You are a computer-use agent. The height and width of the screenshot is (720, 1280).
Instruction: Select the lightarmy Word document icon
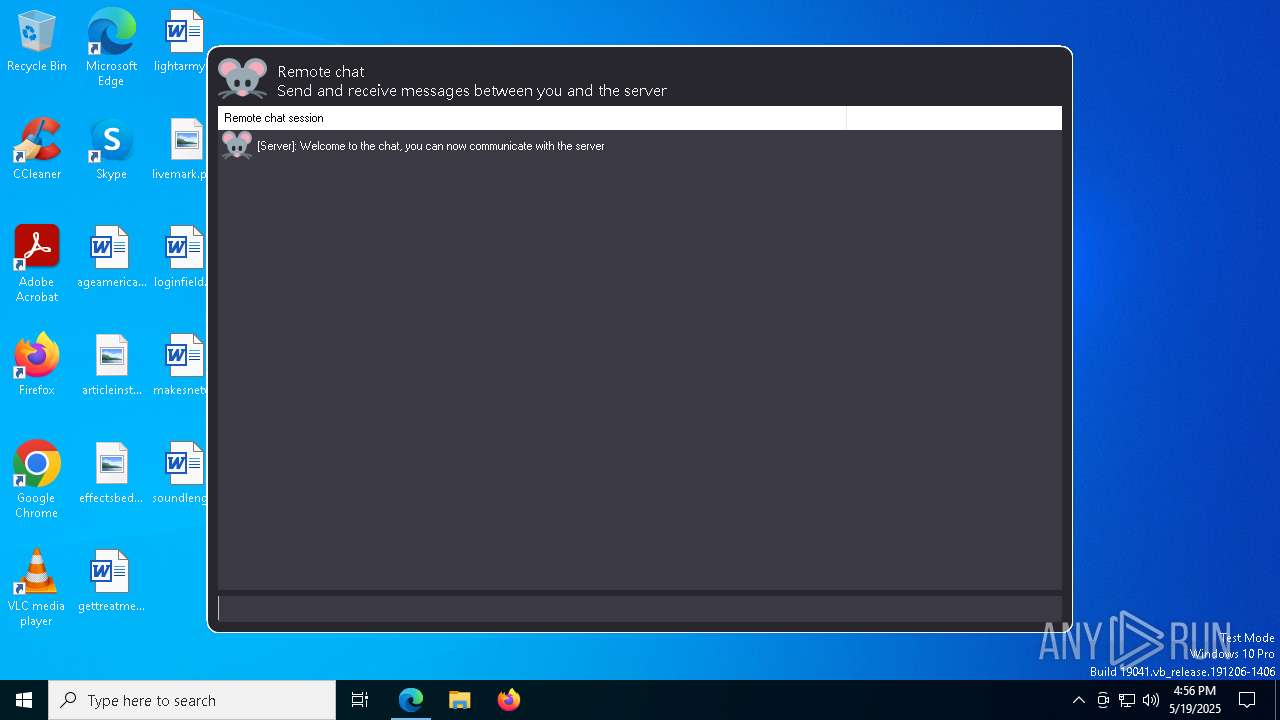point(181,41)
